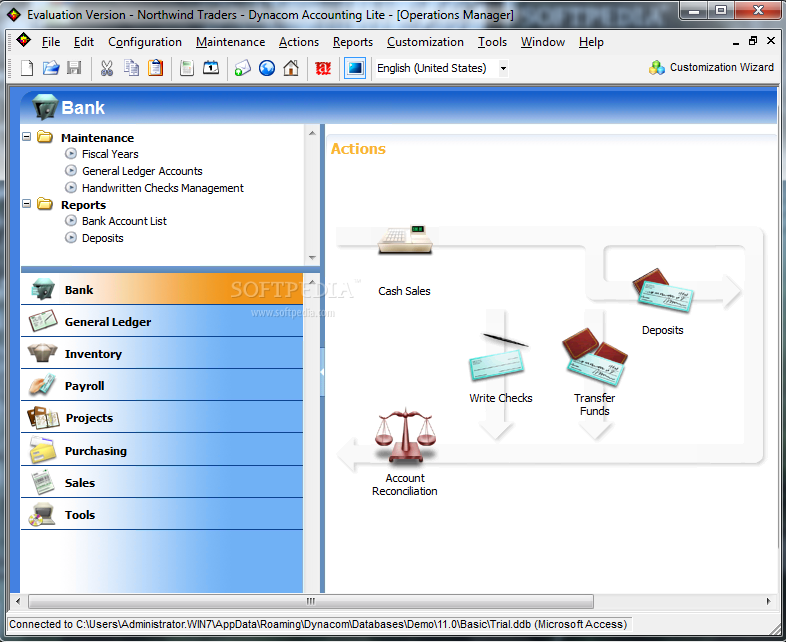This screenshot has width=786, height=642.
Task: Restore the inner Operations Manager window
Action: click(752, 41)
